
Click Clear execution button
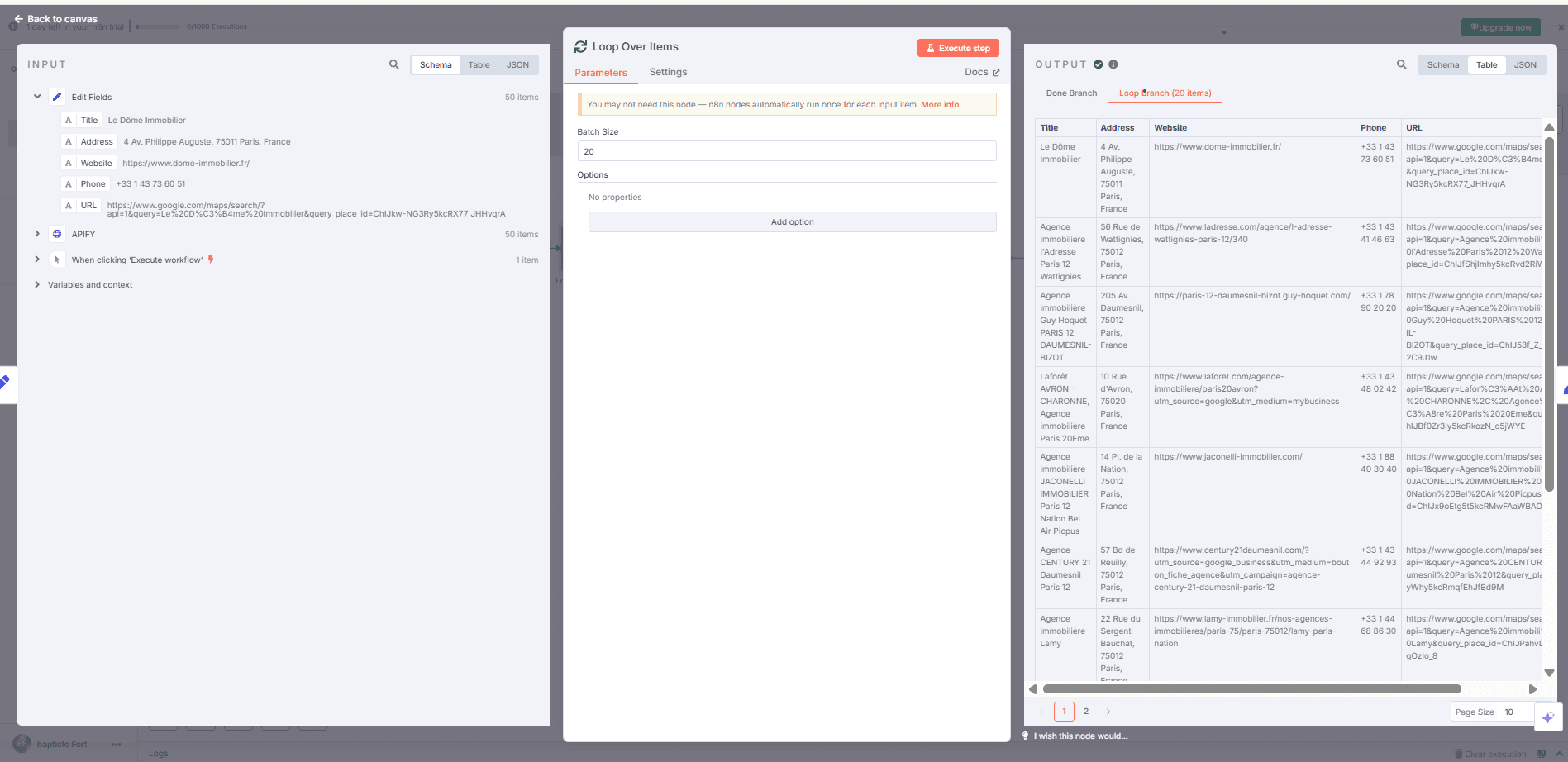tap(1490, 754)
